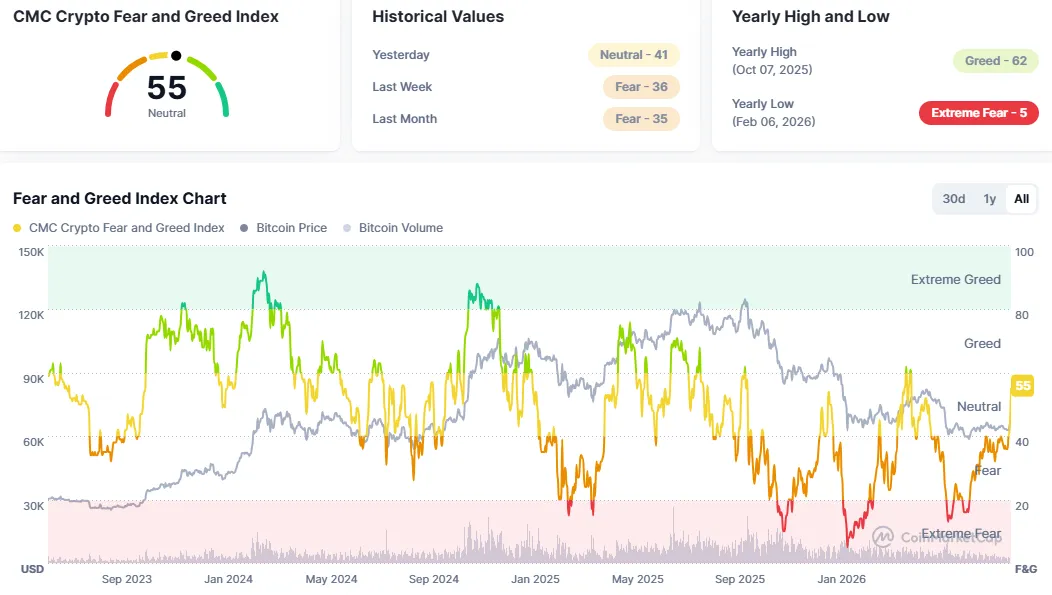Click the Greed - 62 yearly high badge
Image resolution: width=1052 pixels, height=595 pixels.
[x=996, y=61]
